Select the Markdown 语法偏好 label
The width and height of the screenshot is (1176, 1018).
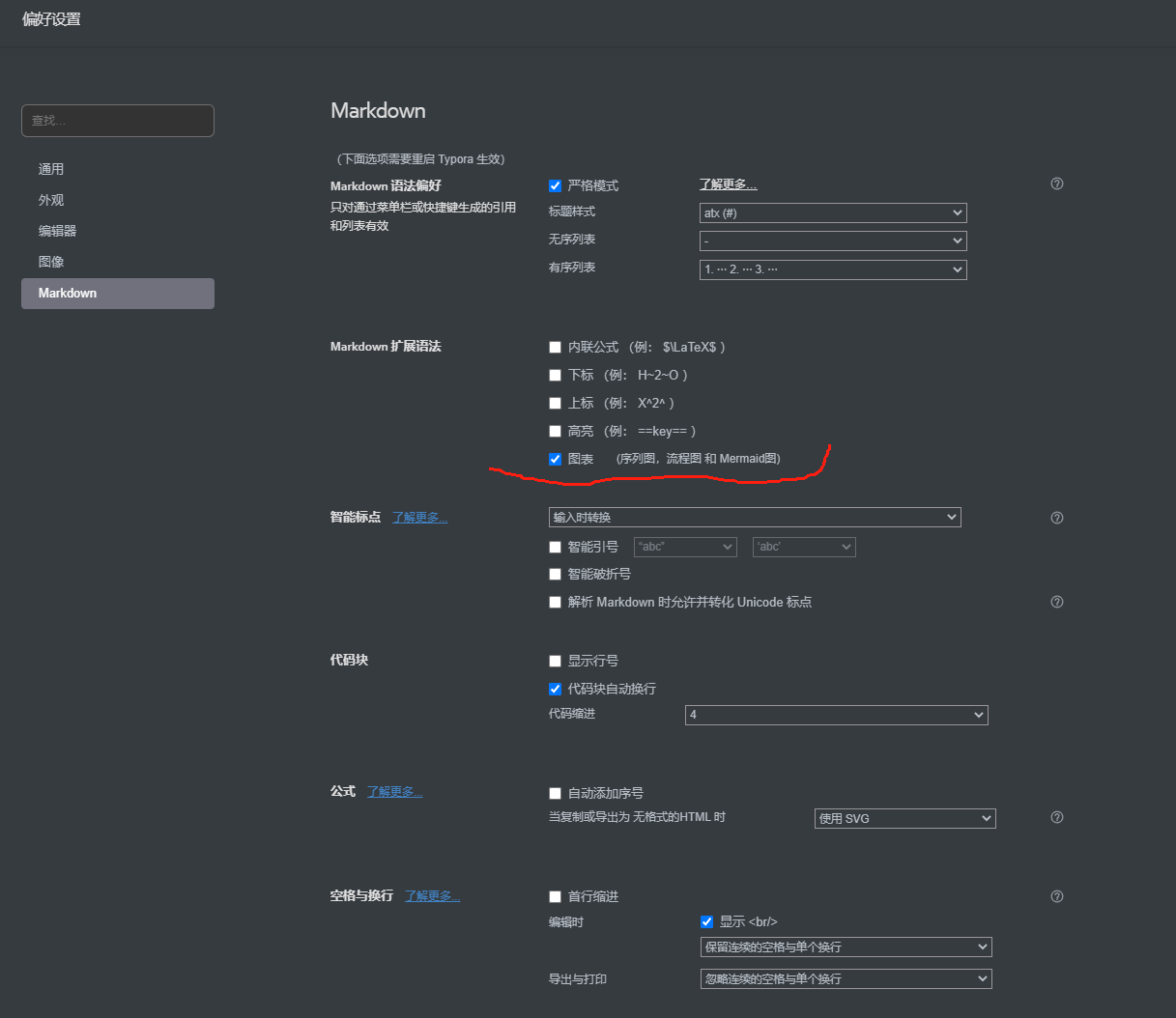(x=386, y=185)
